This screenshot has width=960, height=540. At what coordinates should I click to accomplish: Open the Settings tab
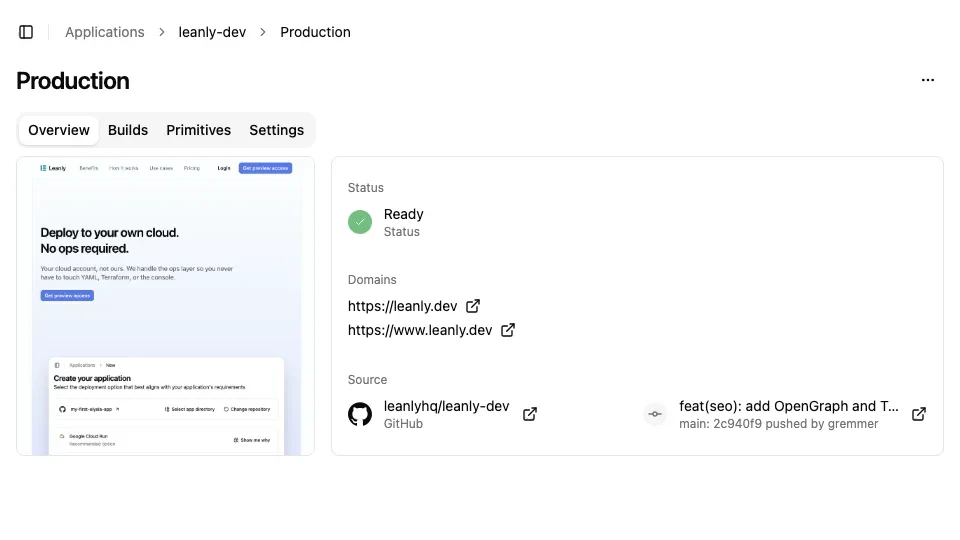(276, 130)
